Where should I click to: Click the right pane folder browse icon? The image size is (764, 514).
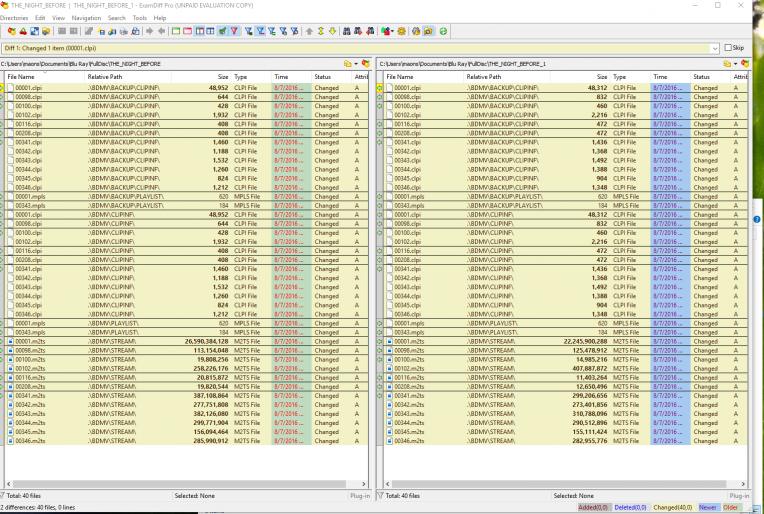pyautogui.click(x=727, y=64)
